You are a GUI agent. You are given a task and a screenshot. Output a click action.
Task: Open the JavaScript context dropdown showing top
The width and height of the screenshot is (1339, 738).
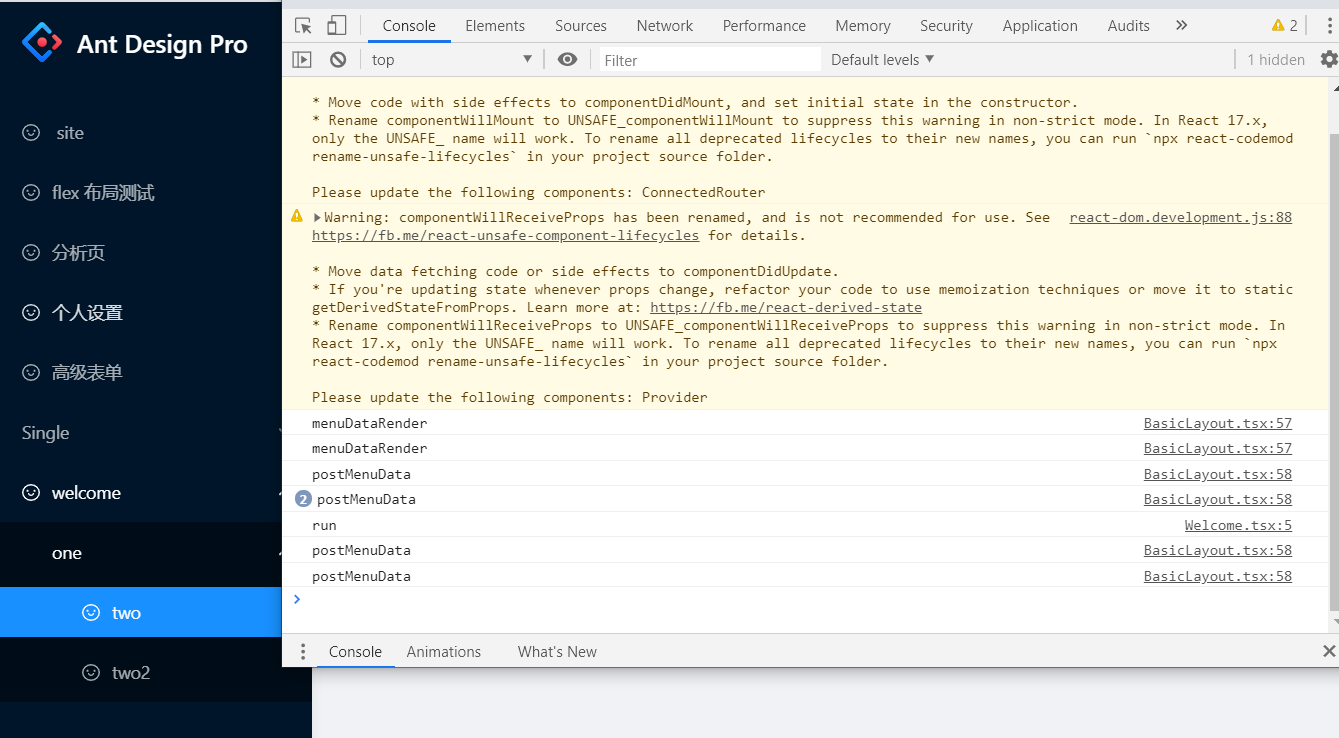tap(452, 59)
